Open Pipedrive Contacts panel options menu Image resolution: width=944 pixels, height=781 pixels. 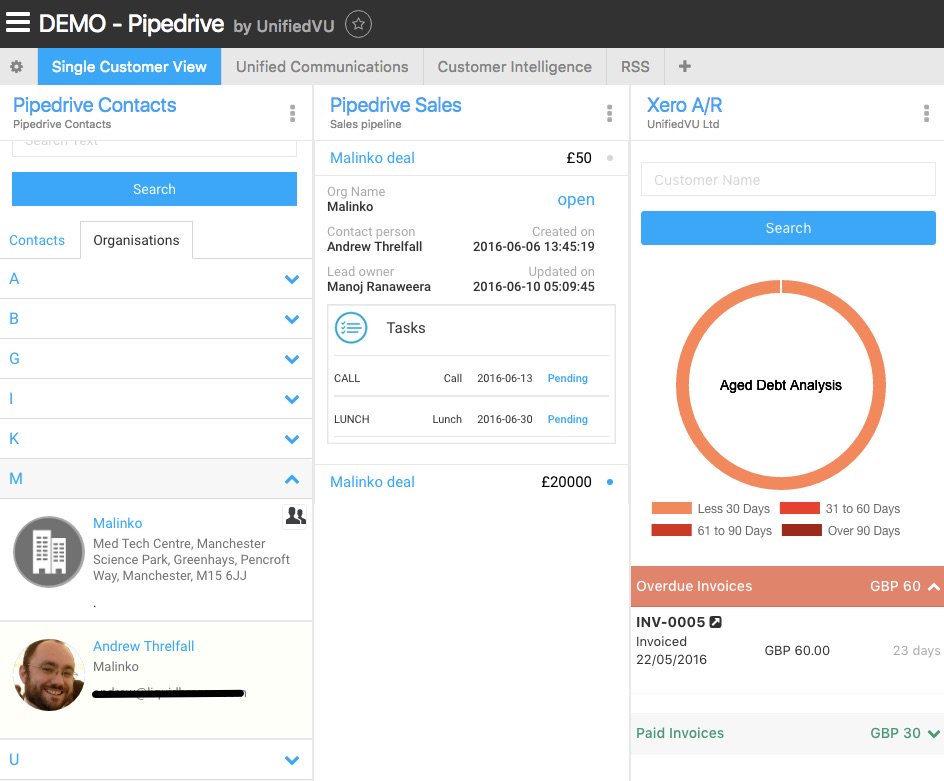pyautogui.click(x=293, y=113)
